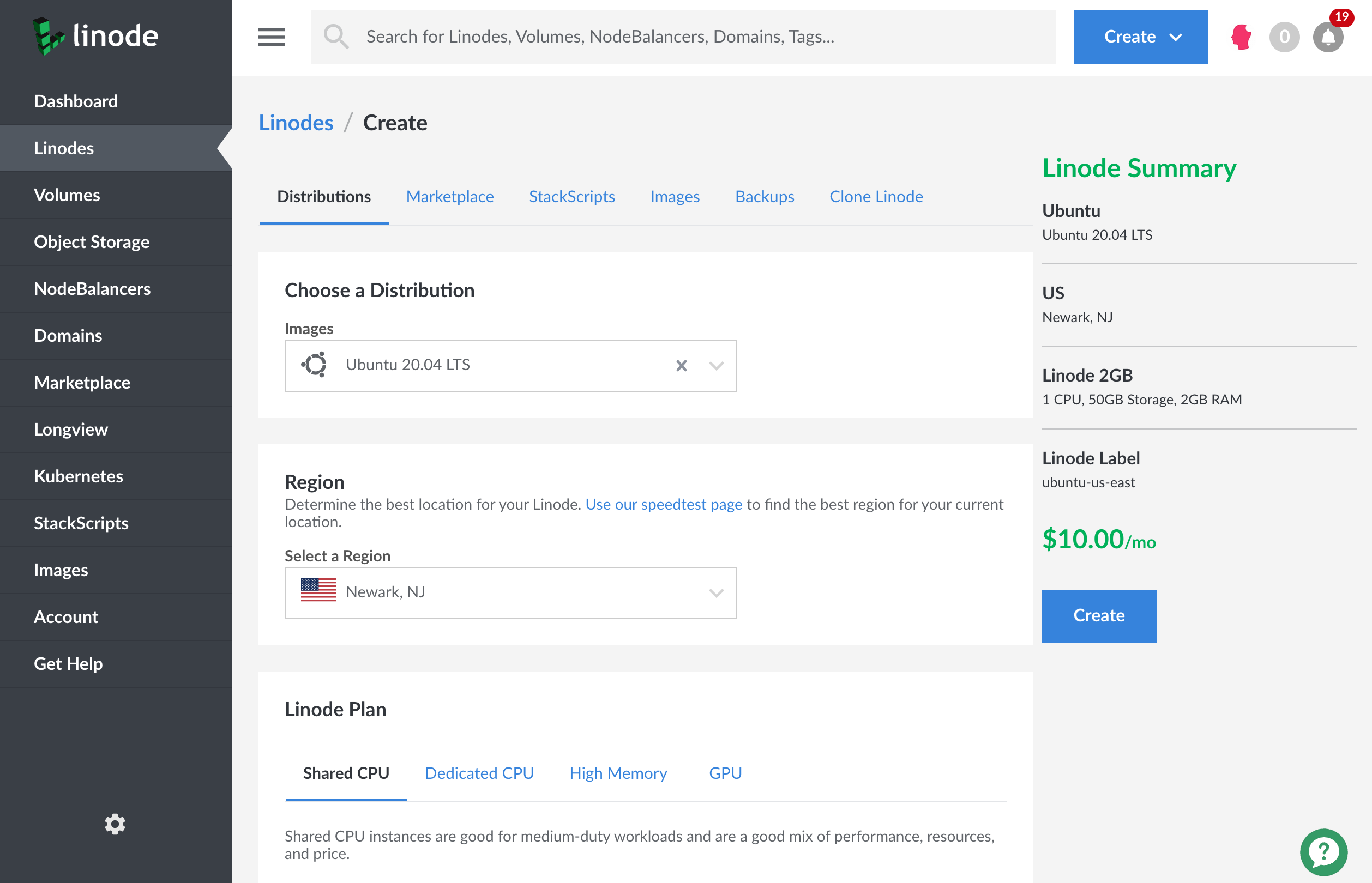Open Get Help in sidebar
The image size is (1372, 883).
pos(116,664)
